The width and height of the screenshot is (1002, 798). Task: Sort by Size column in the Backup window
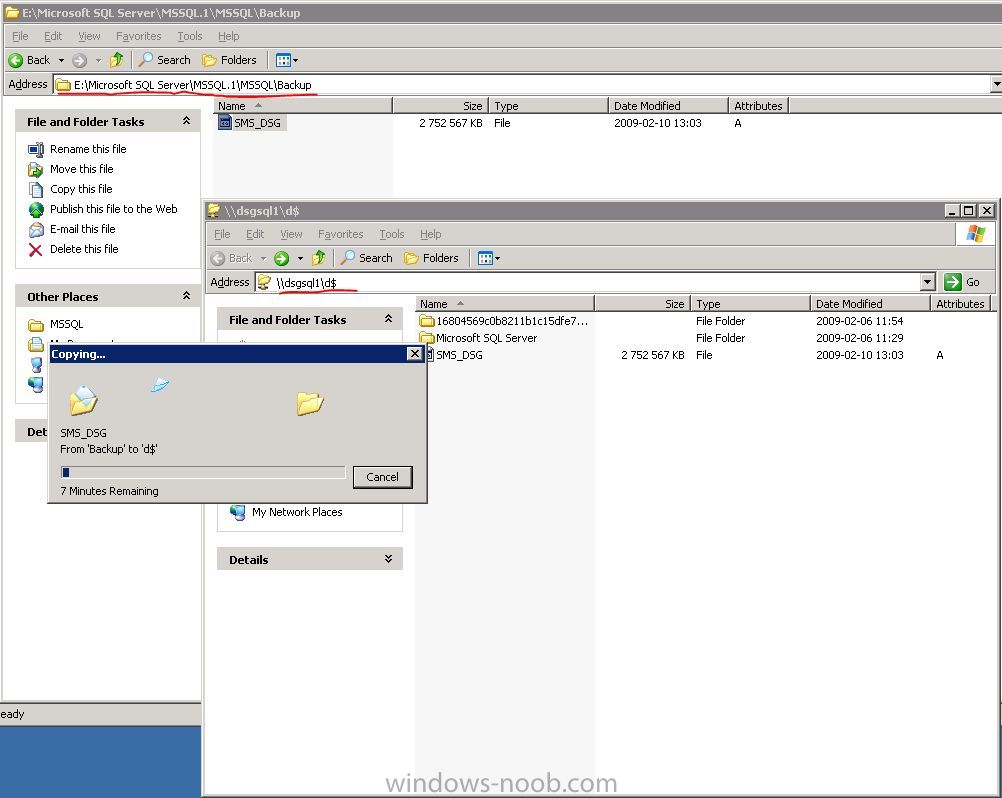440,105
